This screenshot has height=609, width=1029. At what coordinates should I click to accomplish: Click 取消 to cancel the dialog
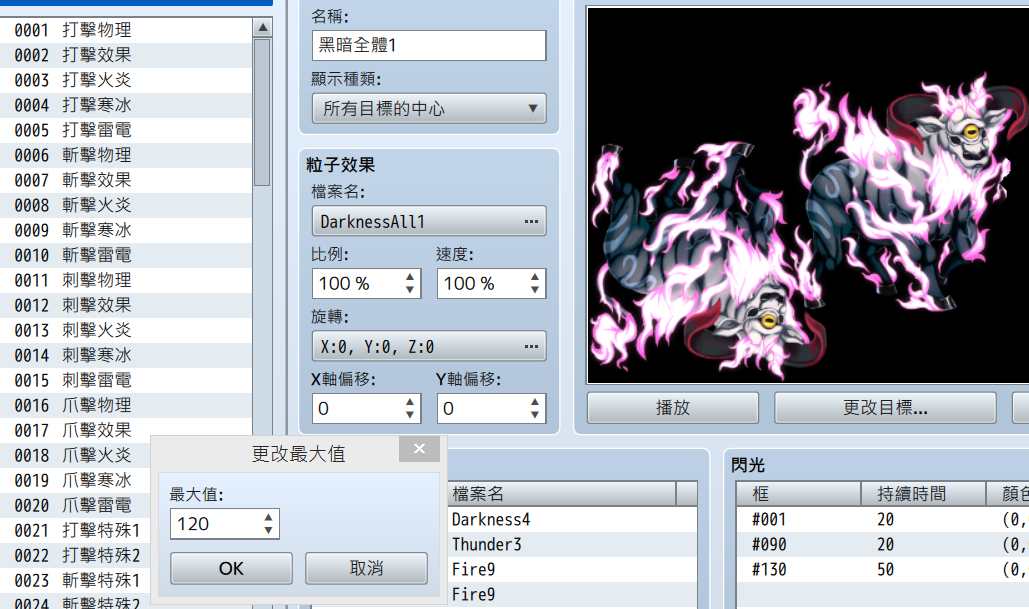point(366,568)
